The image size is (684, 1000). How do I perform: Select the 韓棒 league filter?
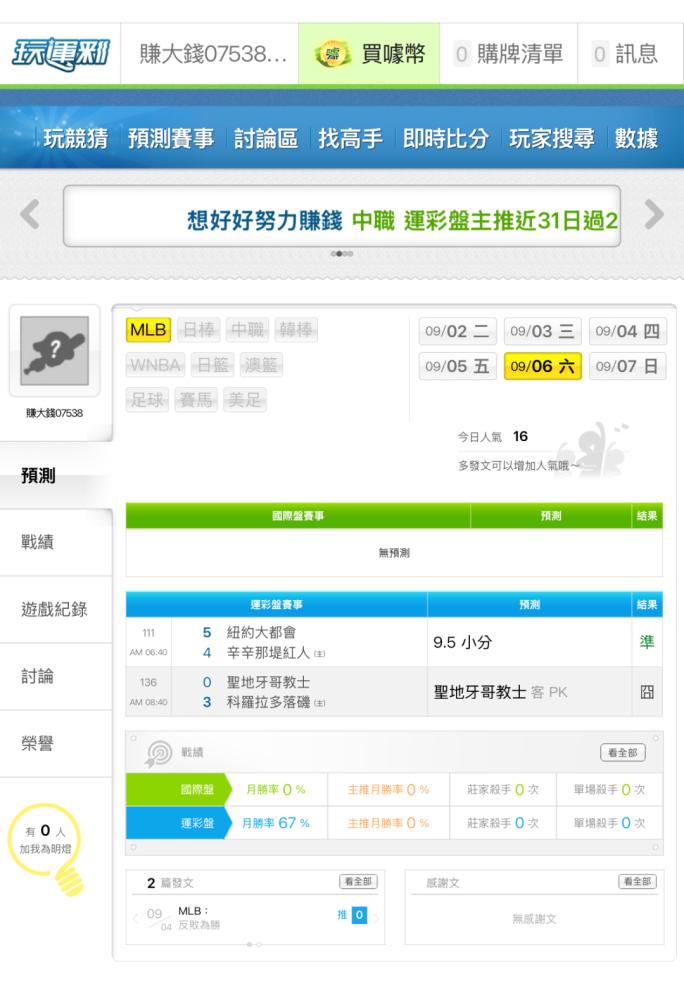pyautogui.click(x=296, y=330)
